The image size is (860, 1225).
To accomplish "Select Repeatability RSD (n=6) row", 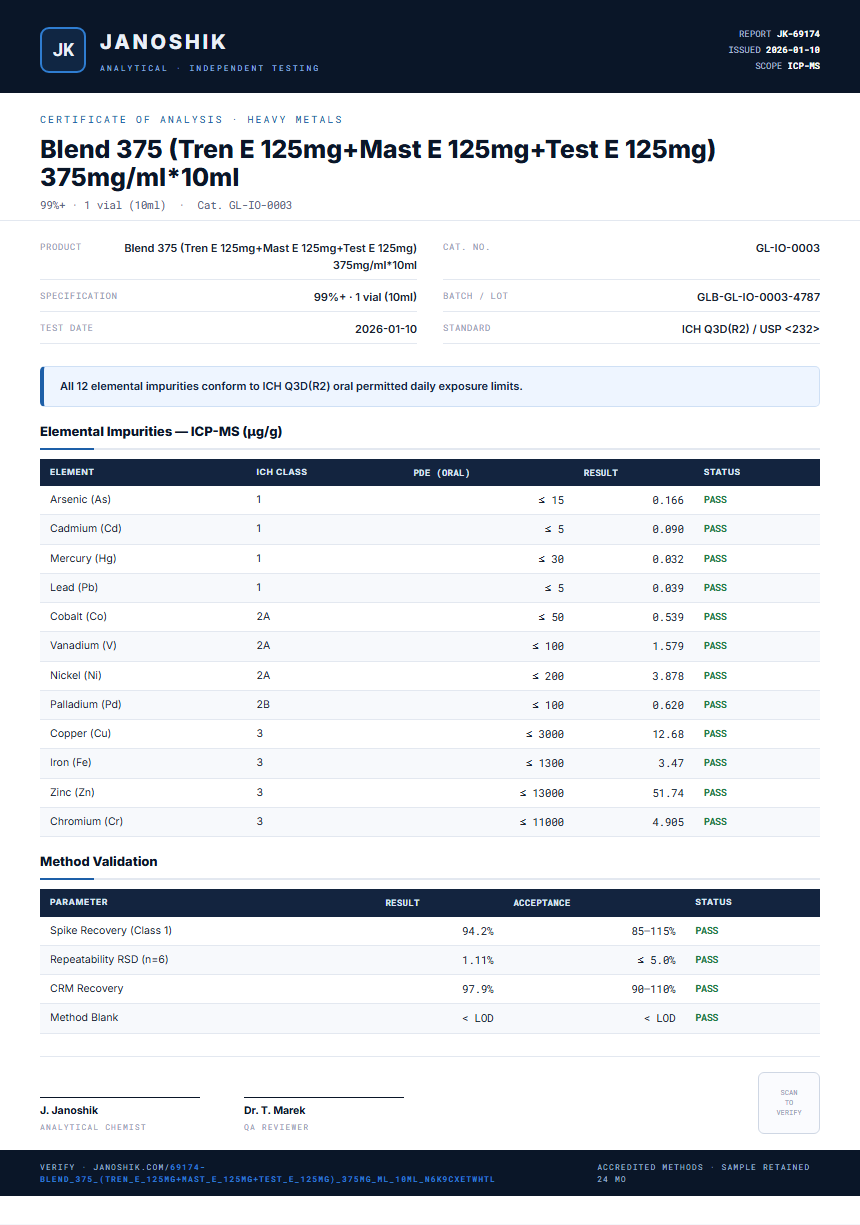I will click(x=430, y=960).
